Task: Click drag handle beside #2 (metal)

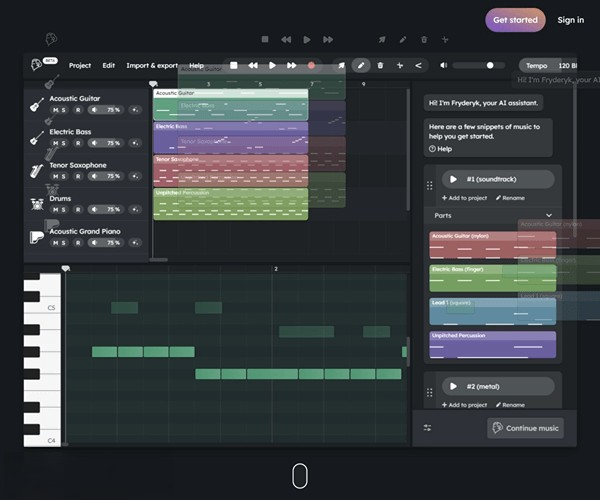Action: pyautogui.click(x=430, y=393)
